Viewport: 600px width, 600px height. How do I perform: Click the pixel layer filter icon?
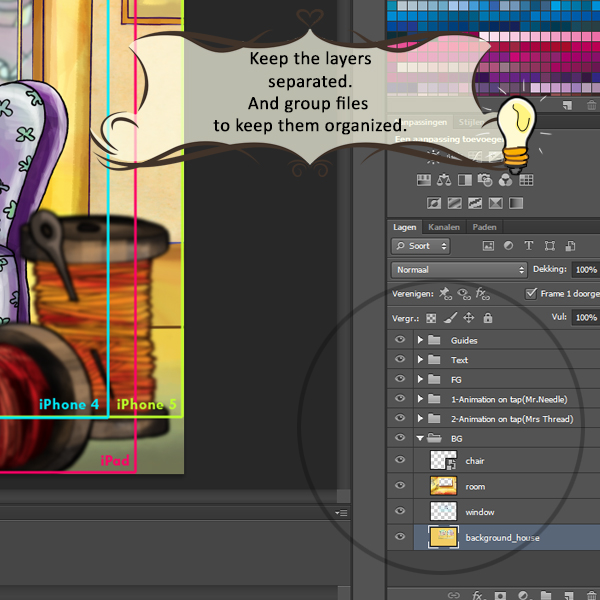[488, 246]
